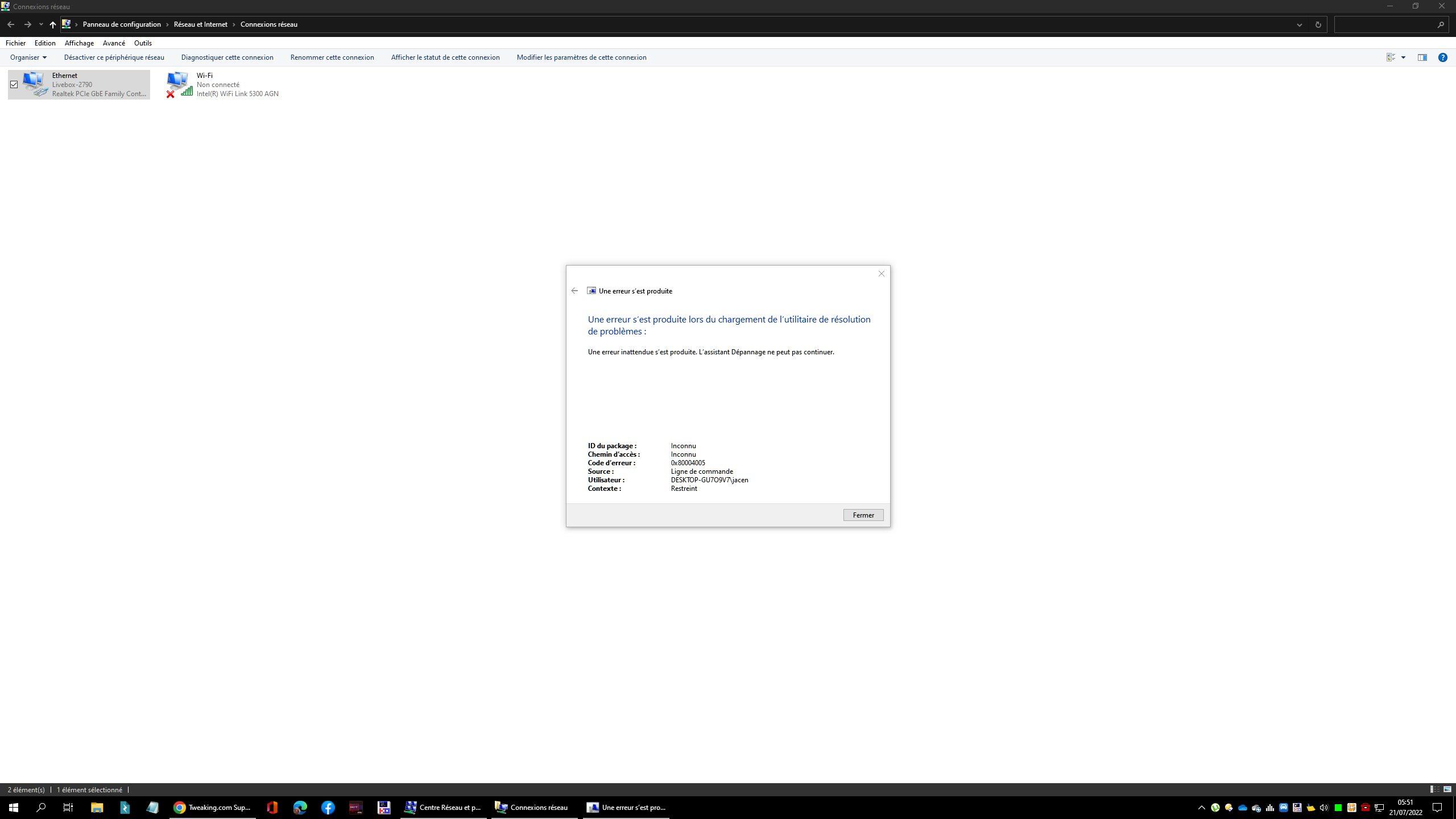Viewport: 1456px width, 819px height.
Task: Expand the Organiser dropdown
Action: [28, 57]
